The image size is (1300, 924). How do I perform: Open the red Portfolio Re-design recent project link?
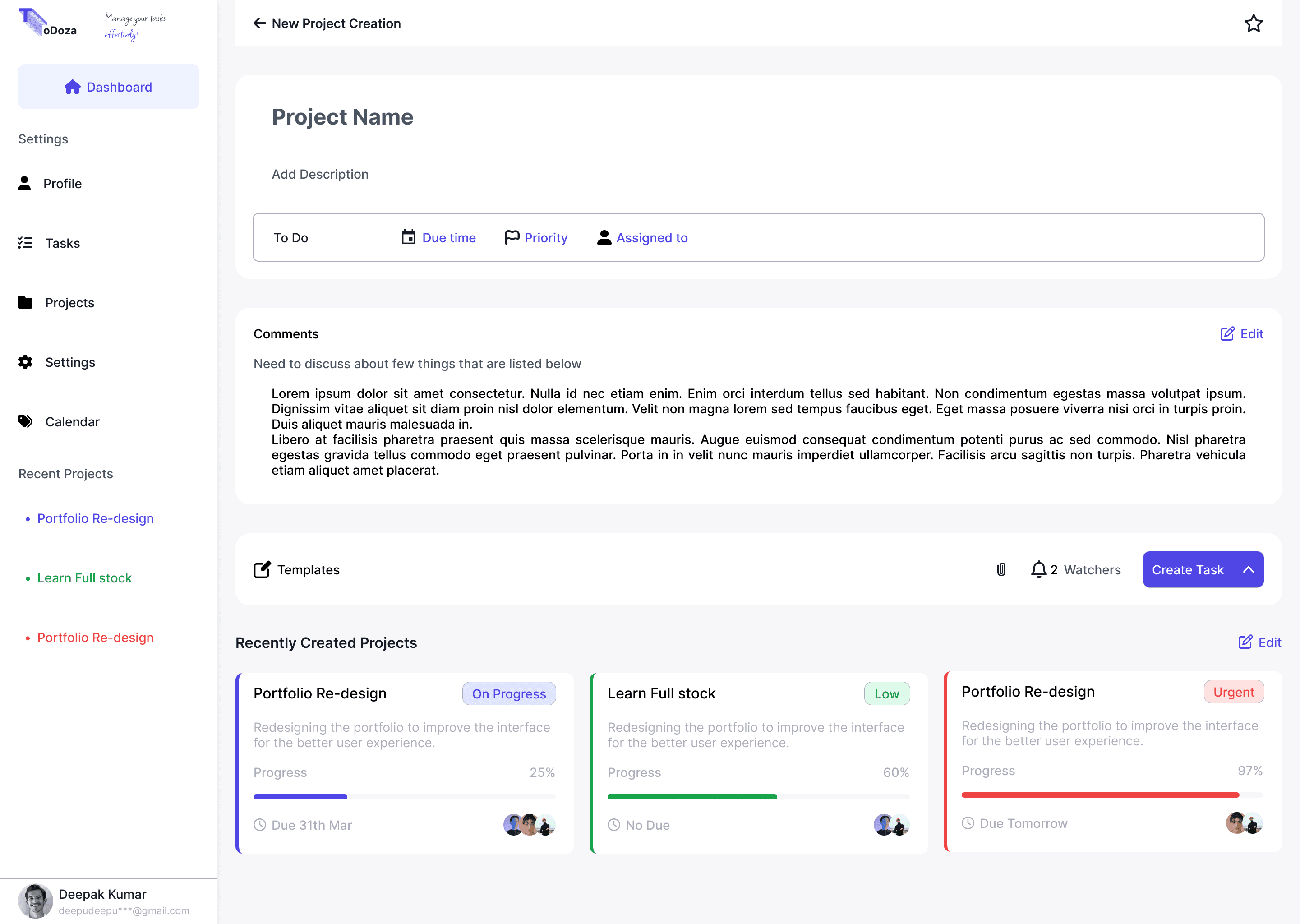tap(96, 637)
